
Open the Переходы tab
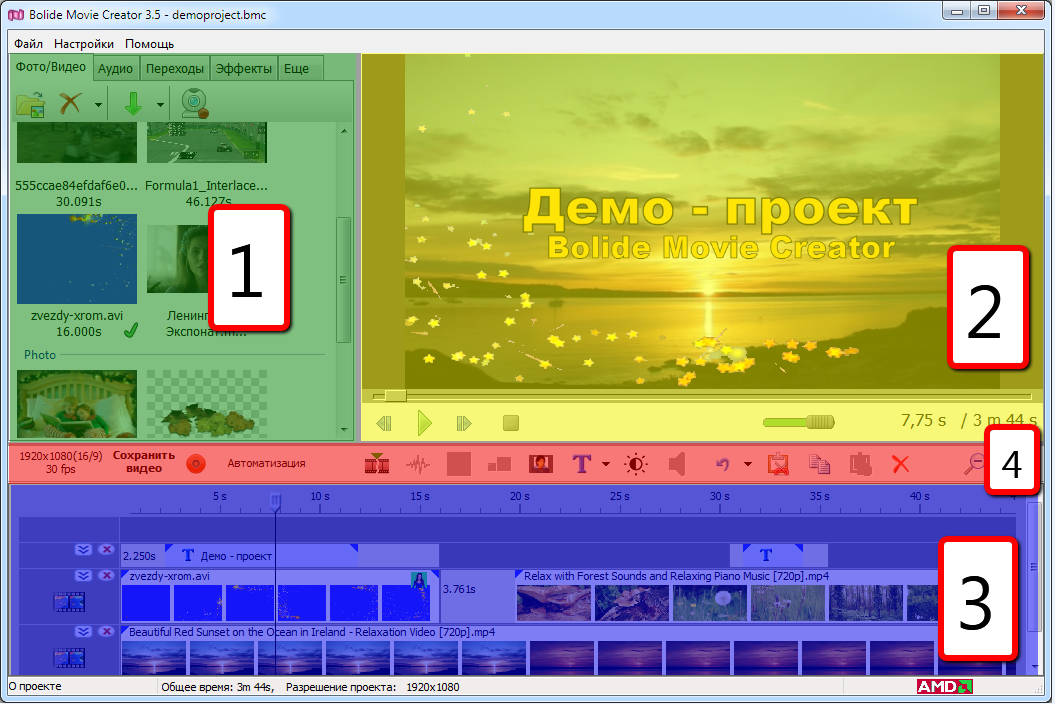(x=174, y=69)
